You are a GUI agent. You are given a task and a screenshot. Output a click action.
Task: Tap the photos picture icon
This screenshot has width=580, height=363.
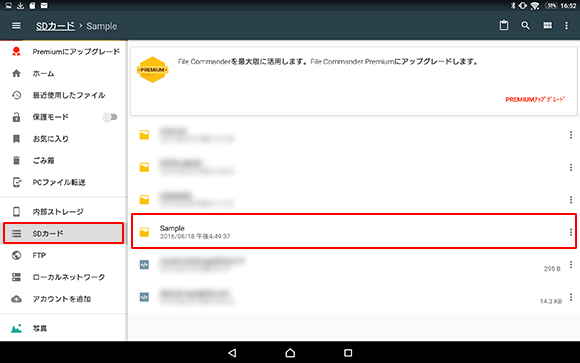point(16,329)
